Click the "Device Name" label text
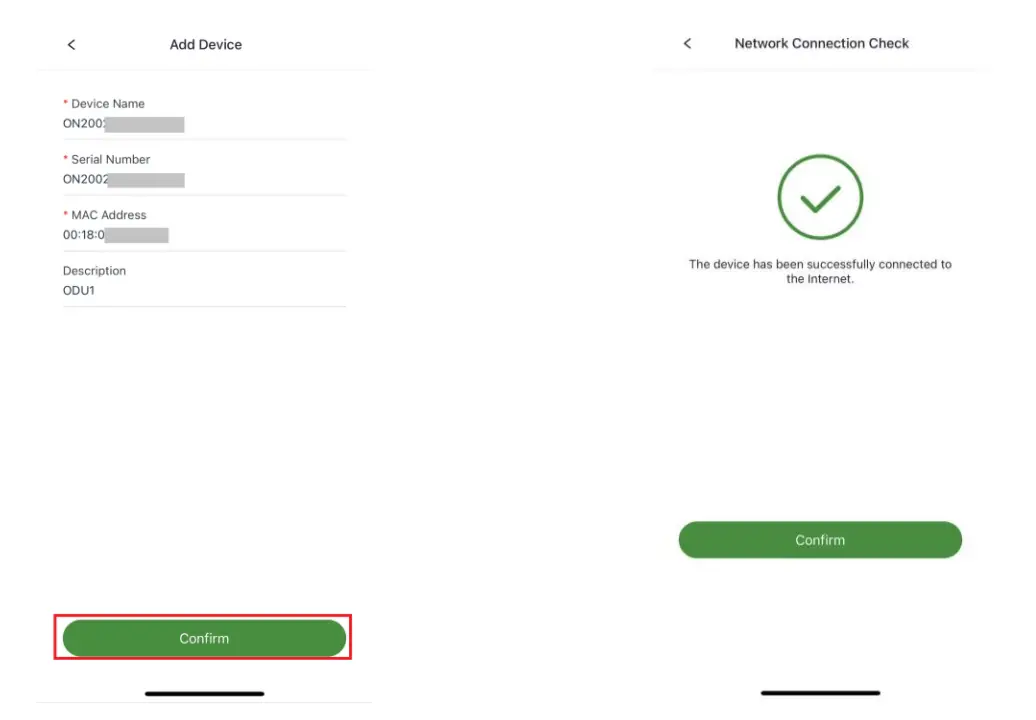This screenshot has height=720, width=1036. point(108,104)
